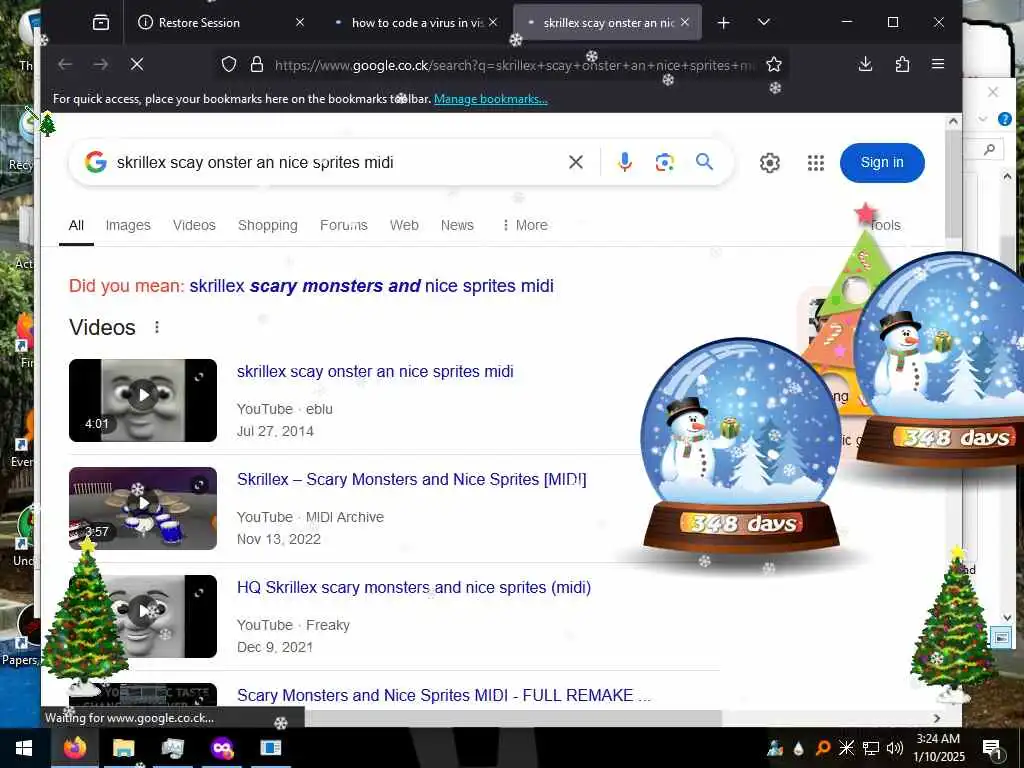1024x768 pixels.
Task: Open notification center in taskbar
Action: coord(992,750)
